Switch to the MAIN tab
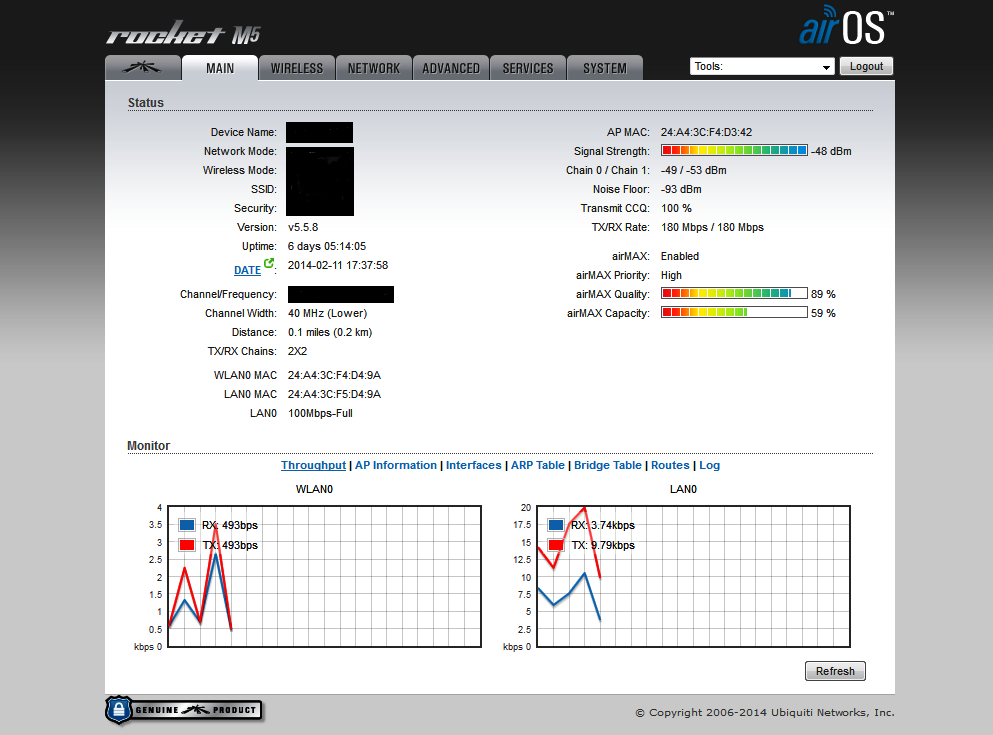The height and width of the screenshot is (735, 993). pyautogui.click(x=220, y=68)
